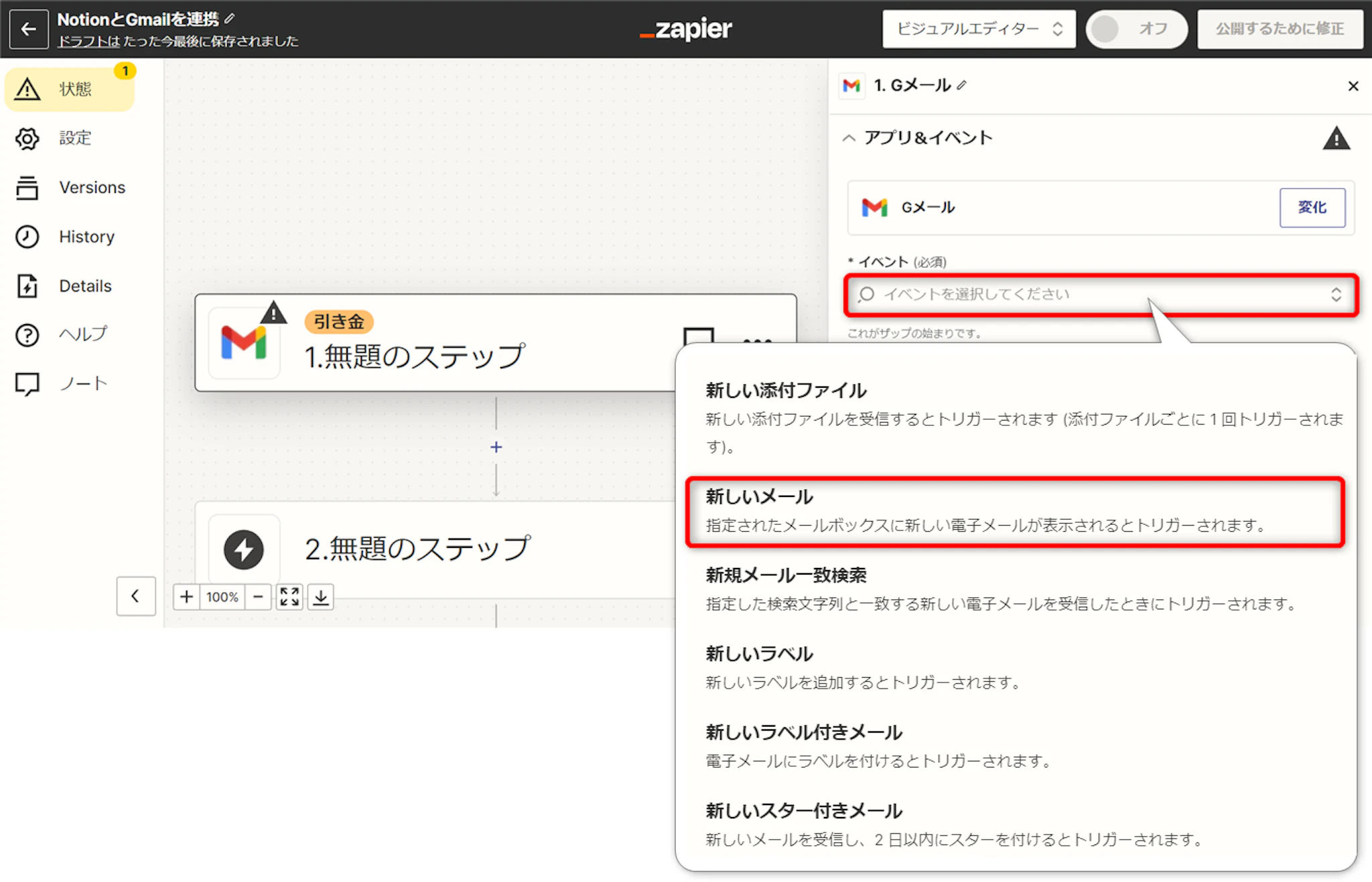Click the download button in zoom toolbar
This screenshot has height=882, width=1372.
pyautogui.click(x=321, y=597)
